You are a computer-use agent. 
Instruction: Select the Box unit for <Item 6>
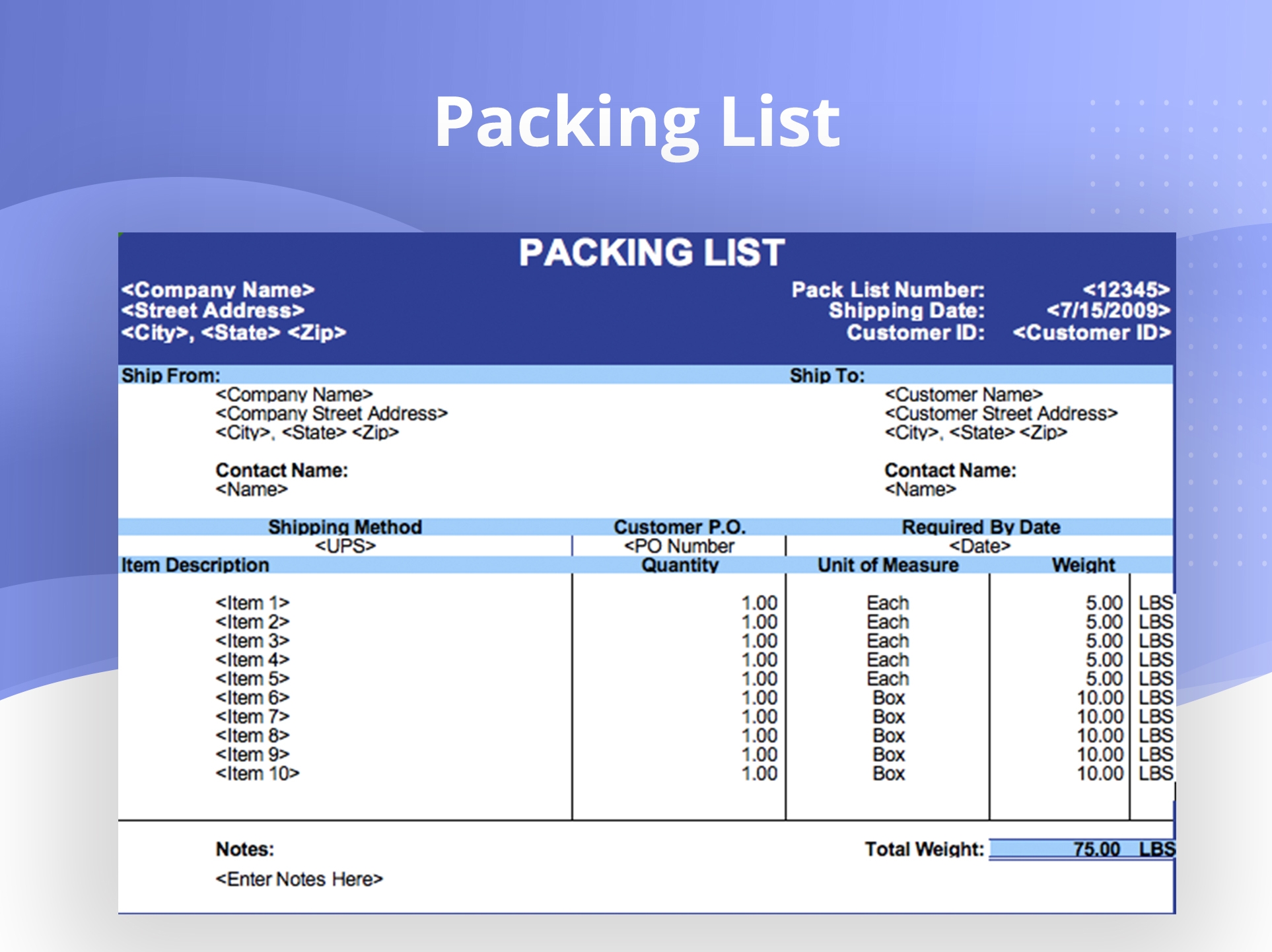pyautogui.click(x=888, y=698)
